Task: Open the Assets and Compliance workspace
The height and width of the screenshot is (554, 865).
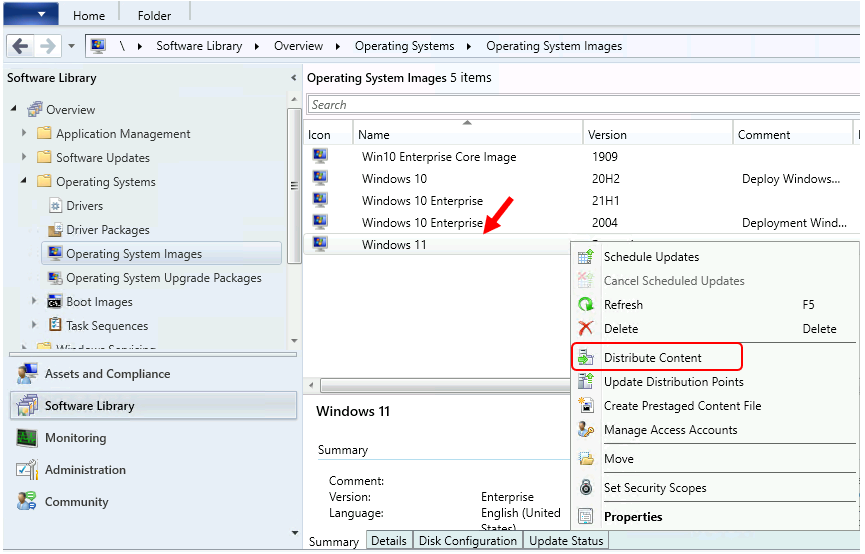Action: point(153,374)
